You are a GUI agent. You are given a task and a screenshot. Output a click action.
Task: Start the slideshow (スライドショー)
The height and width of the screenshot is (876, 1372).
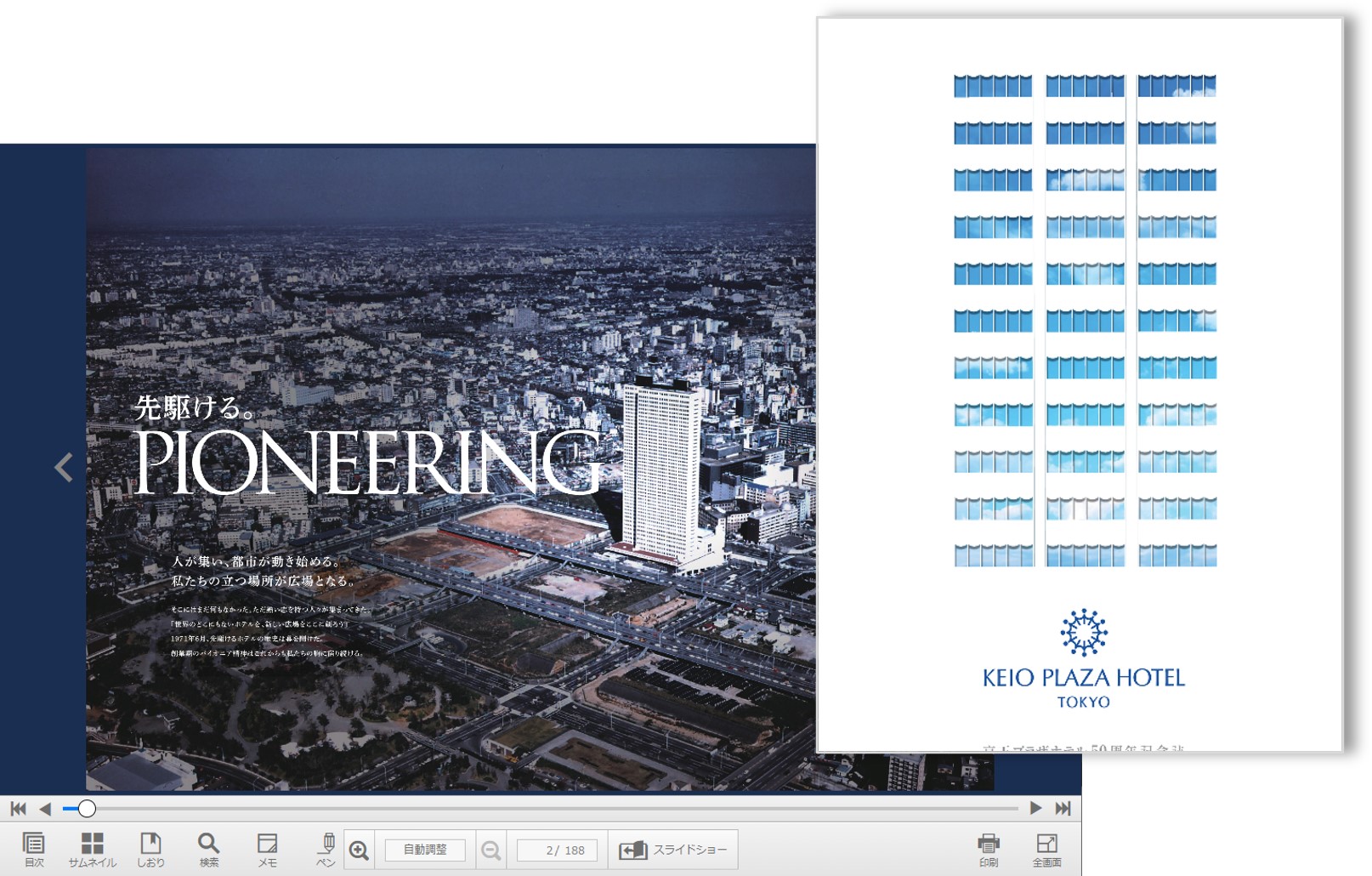coord(673,850)
